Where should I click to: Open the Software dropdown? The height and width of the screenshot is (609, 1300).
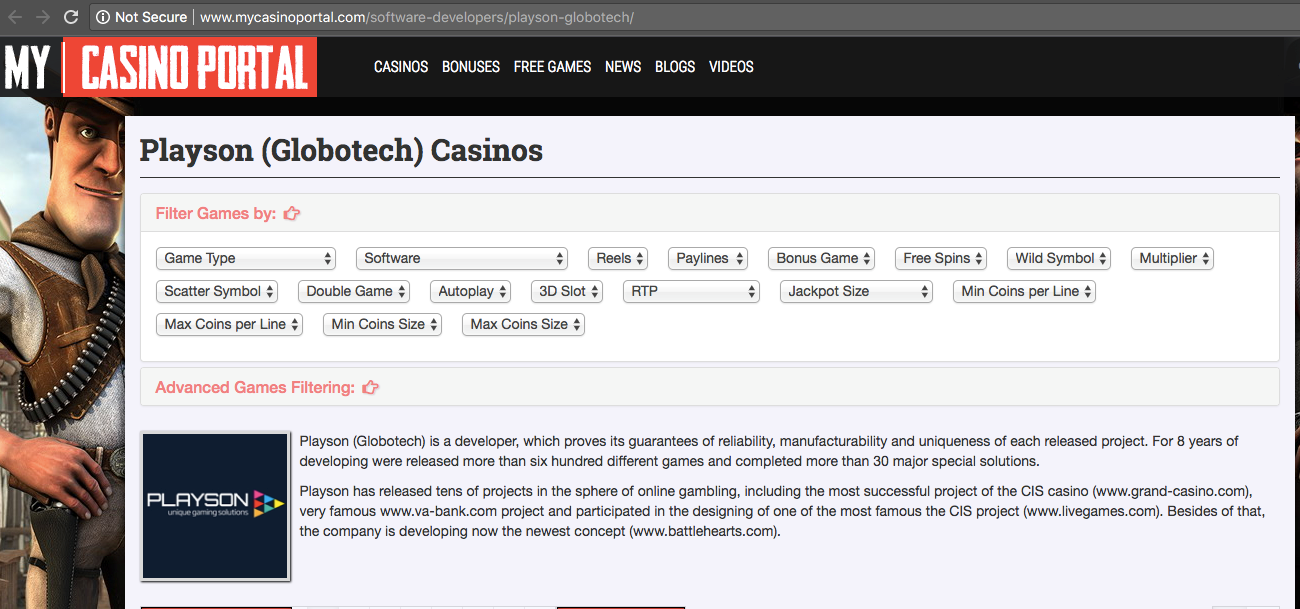point(462,258)
